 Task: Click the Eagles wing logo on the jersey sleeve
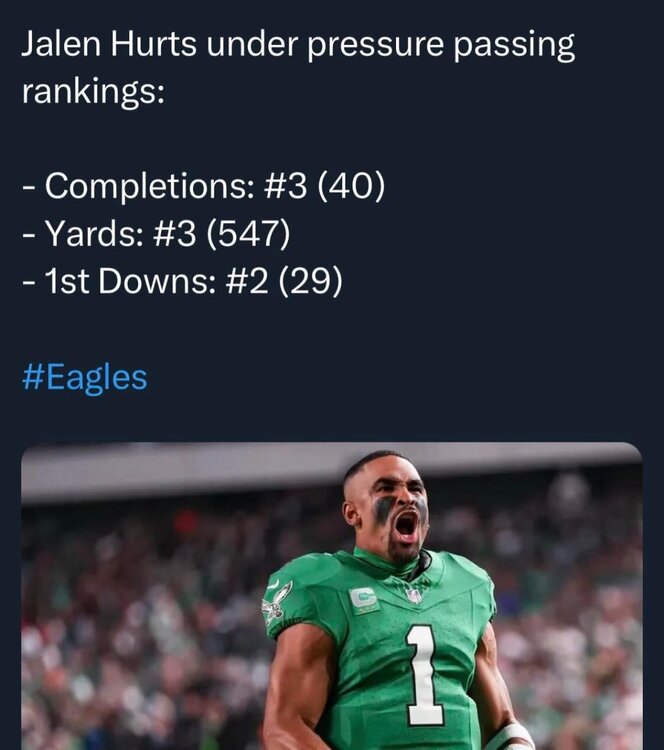pyautogui.click(x=275, y=603)
